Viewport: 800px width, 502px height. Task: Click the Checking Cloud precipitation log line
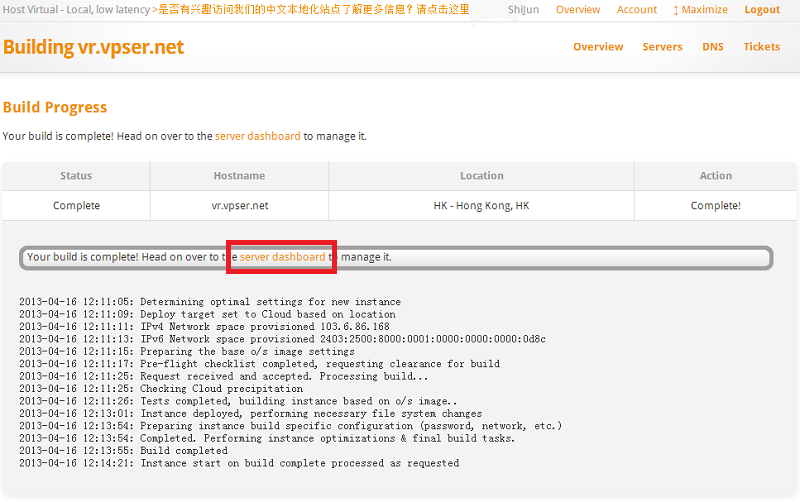[x=161, y=389]
